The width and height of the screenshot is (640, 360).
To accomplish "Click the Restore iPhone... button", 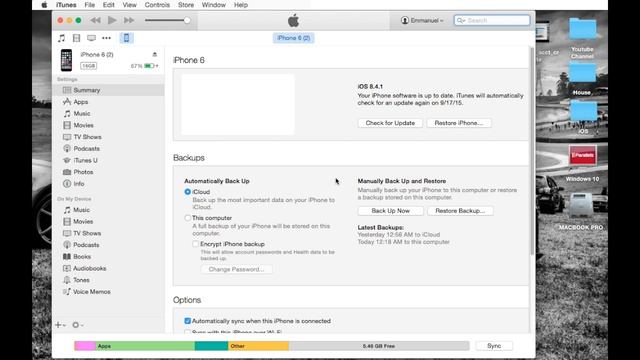I will (x=459, y=123).
